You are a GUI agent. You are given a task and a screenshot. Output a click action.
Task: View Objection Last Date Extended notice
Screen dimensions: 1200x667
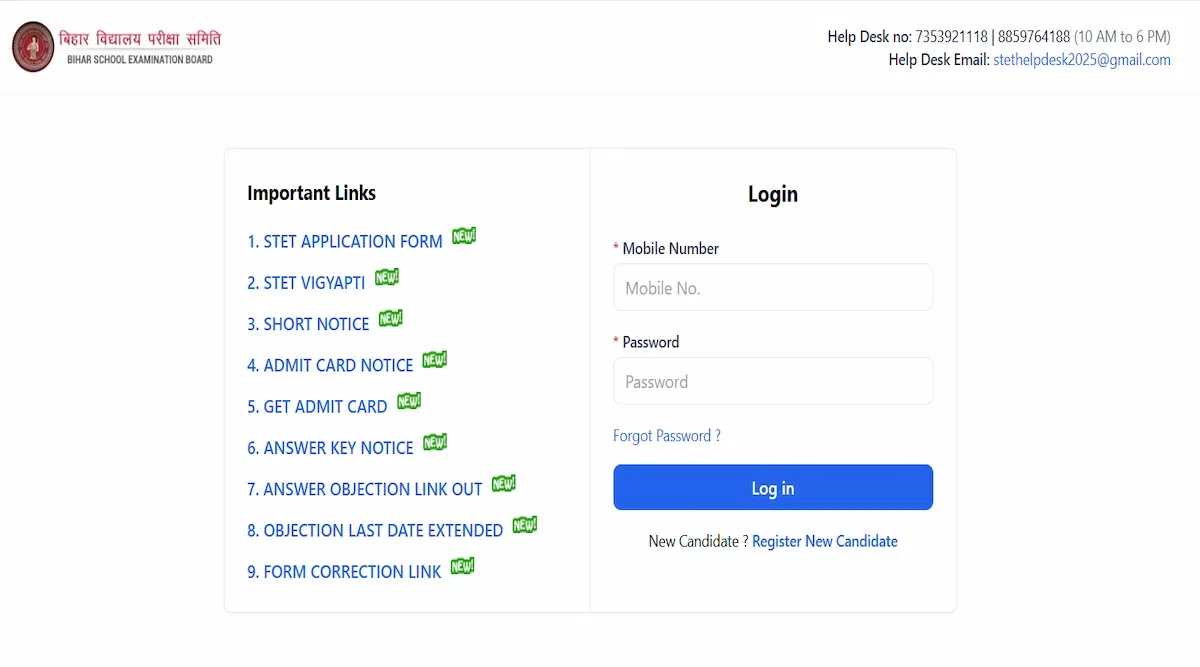(375, 531)
